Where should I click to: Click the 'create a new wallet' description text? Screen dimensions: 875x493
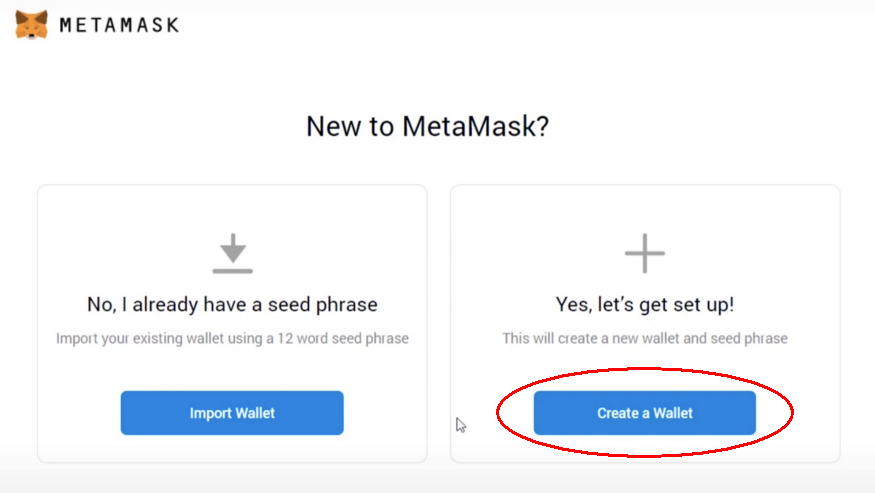(x=645, y=338)
